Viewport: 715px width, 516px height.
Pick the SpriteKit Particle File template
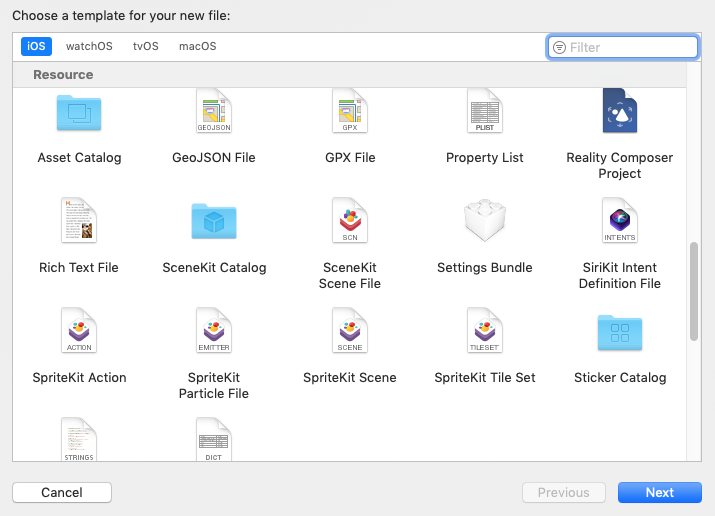coord(214,331)
